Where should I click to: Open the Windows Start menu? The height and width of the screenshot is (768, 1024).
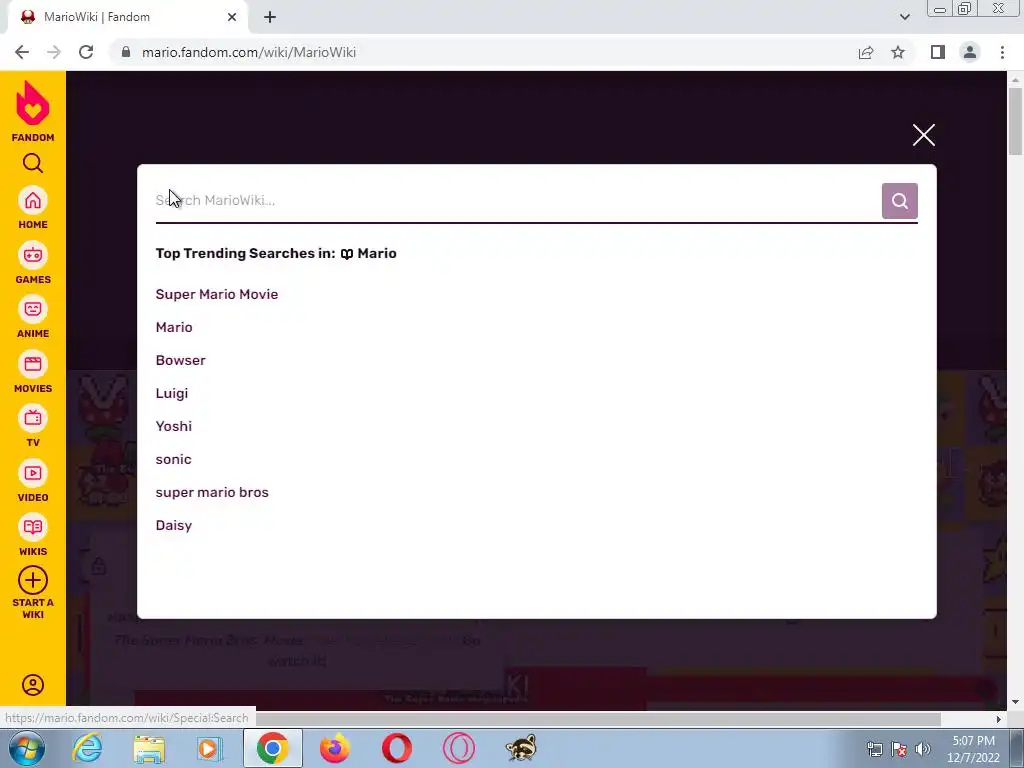[x=26, y=748]
